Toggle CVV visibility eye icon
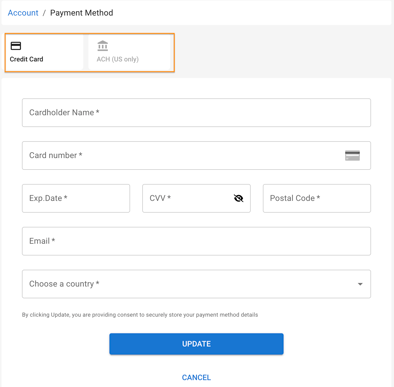Viewport: 394px width, 387px height. tap(238, 198)
